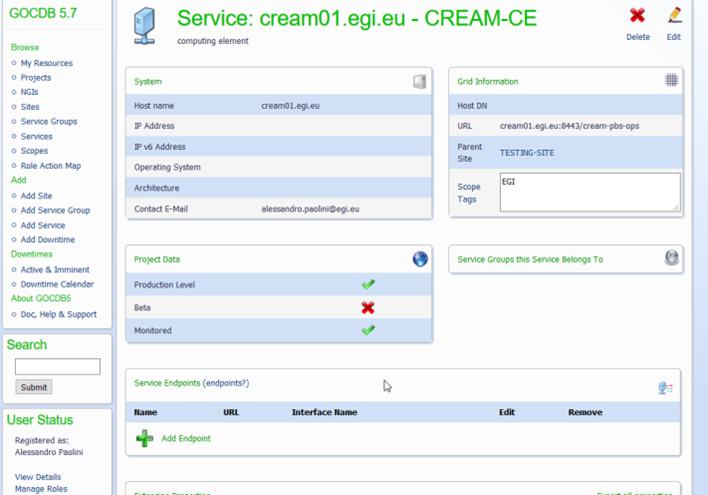This screenshot has width=708, height=495.
Task: Click the green plus Add Endpoint icon
Action: pos(144,438)
